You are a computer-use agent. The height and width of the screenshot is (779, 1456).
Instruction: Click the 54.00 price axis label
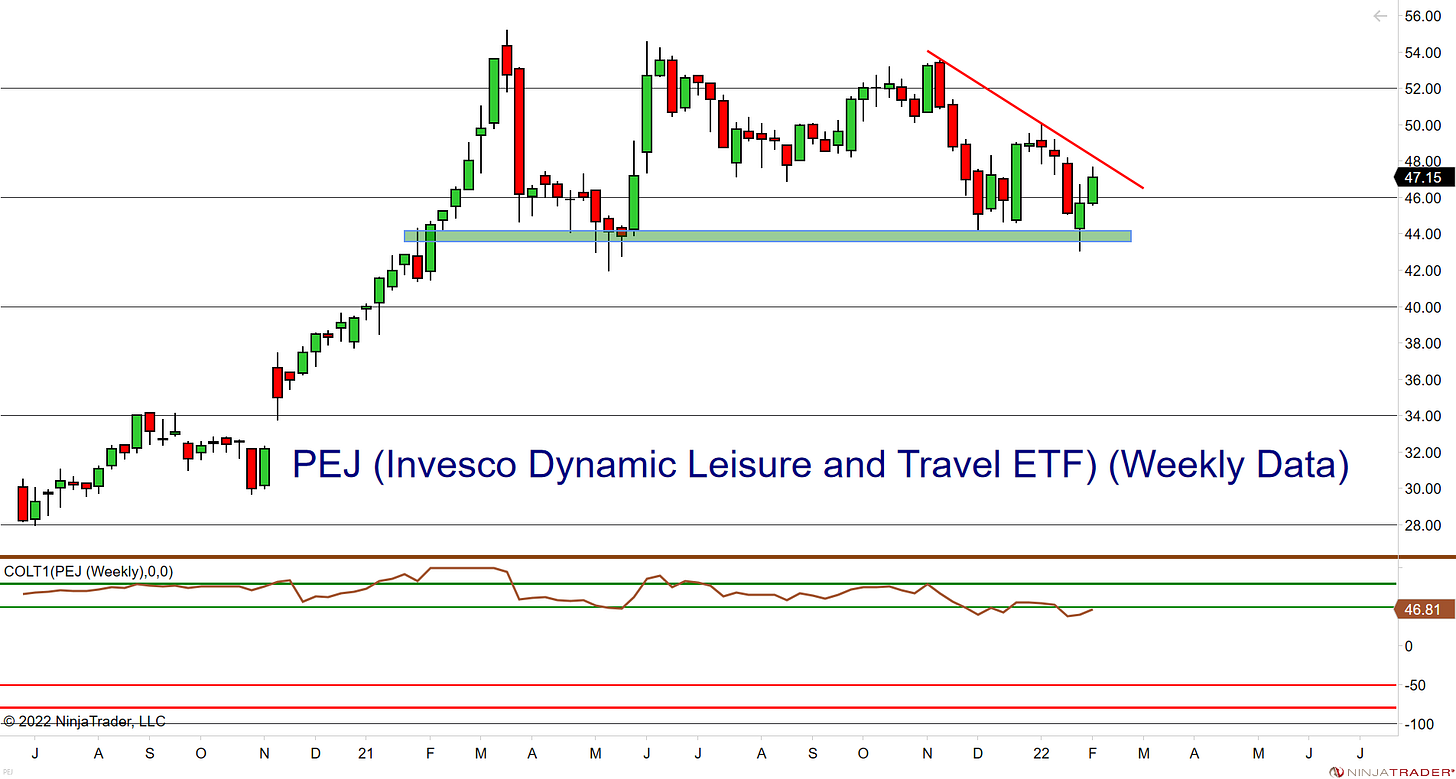pos(1423,52)
